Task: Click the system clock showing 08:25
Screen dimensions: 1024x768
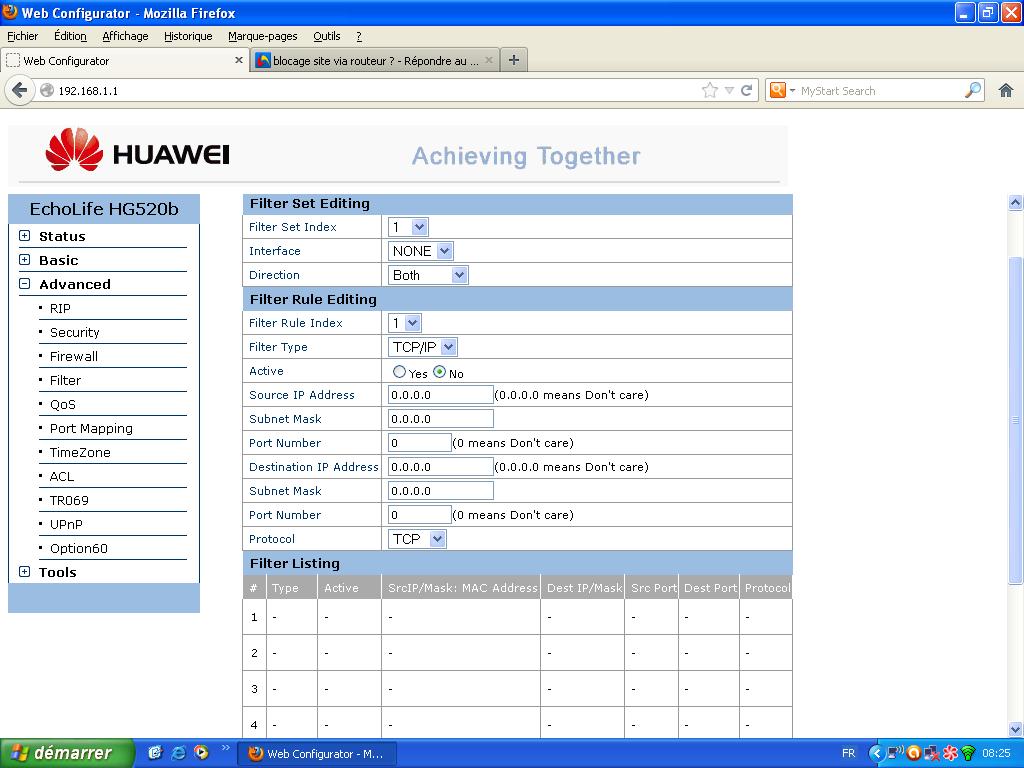Action: [x=996, y=753]
